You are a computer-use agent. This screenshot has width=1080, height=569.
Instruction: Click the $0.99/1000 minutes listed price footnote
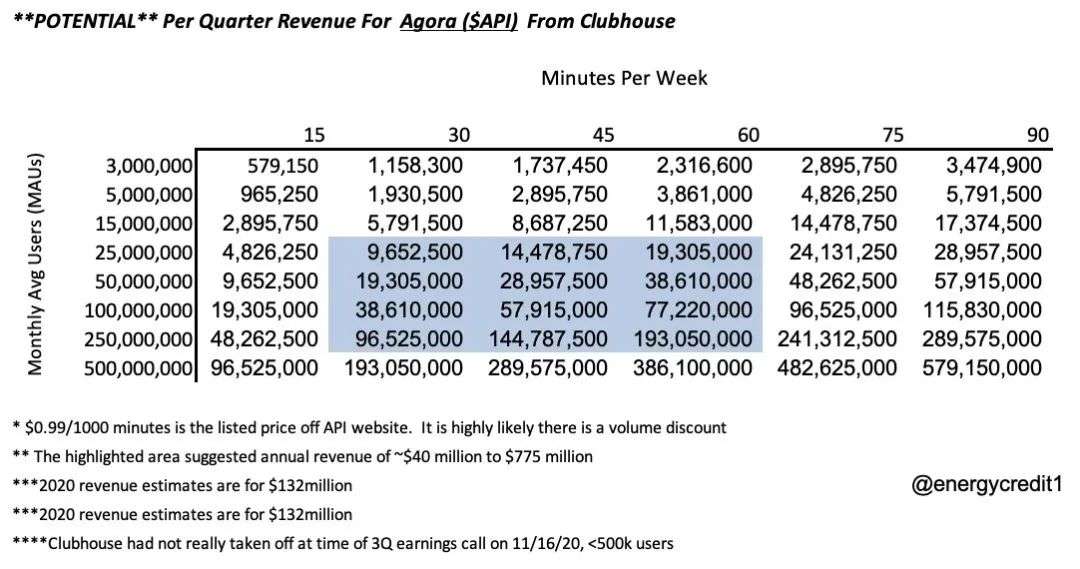click(370, 428)
